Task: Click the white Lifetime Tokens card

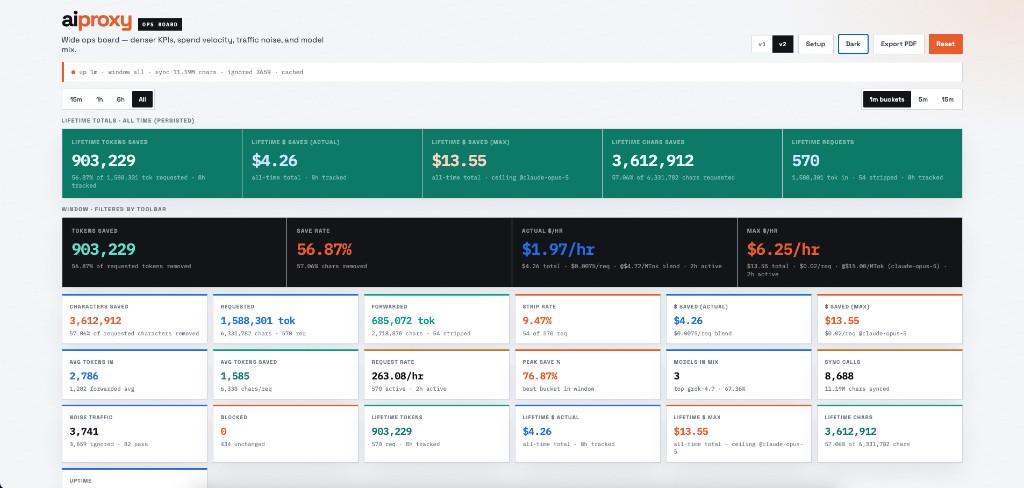Action: tap(436, 434)
